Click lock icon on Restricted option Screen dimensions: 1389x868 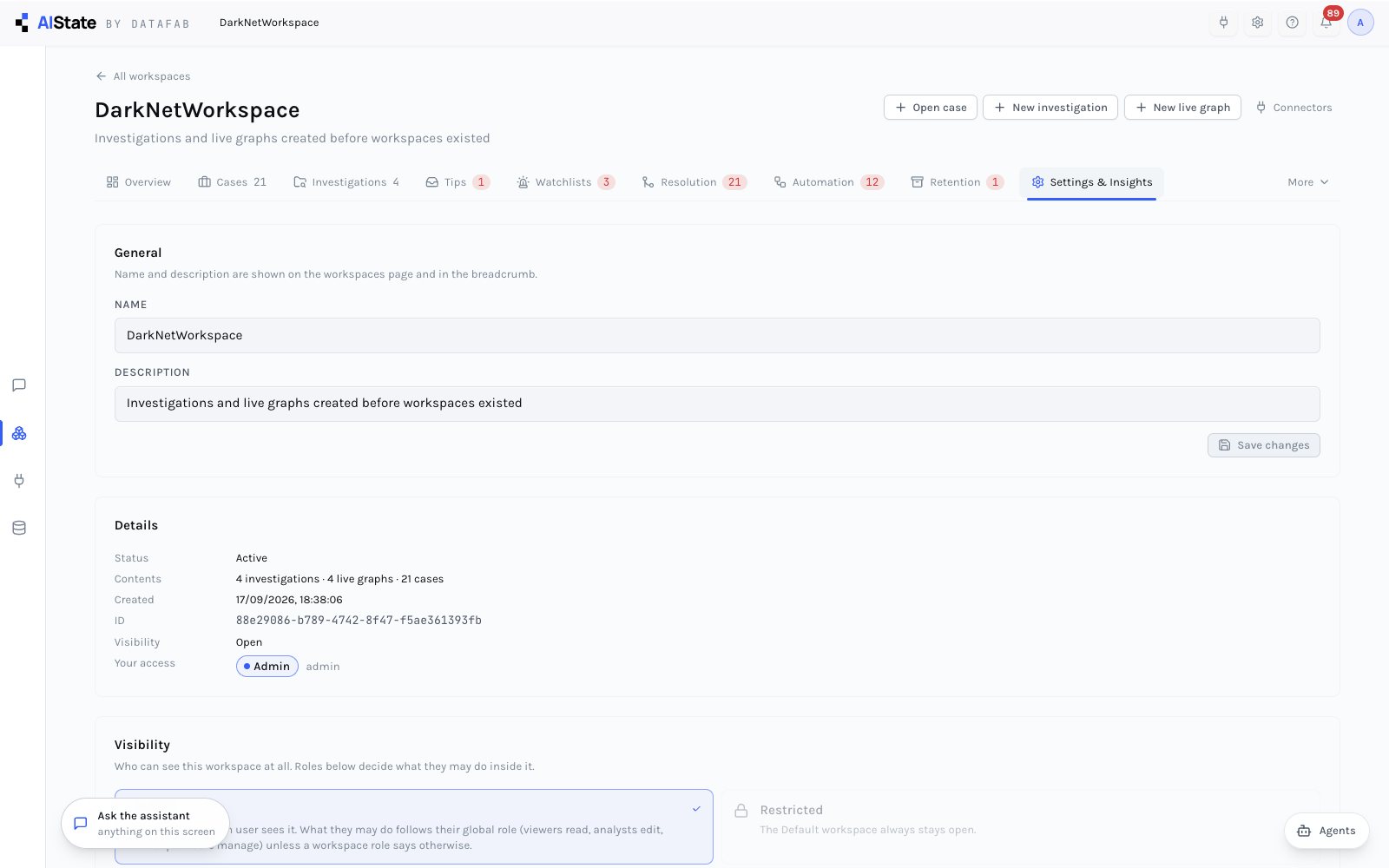(x=741, y=811)
